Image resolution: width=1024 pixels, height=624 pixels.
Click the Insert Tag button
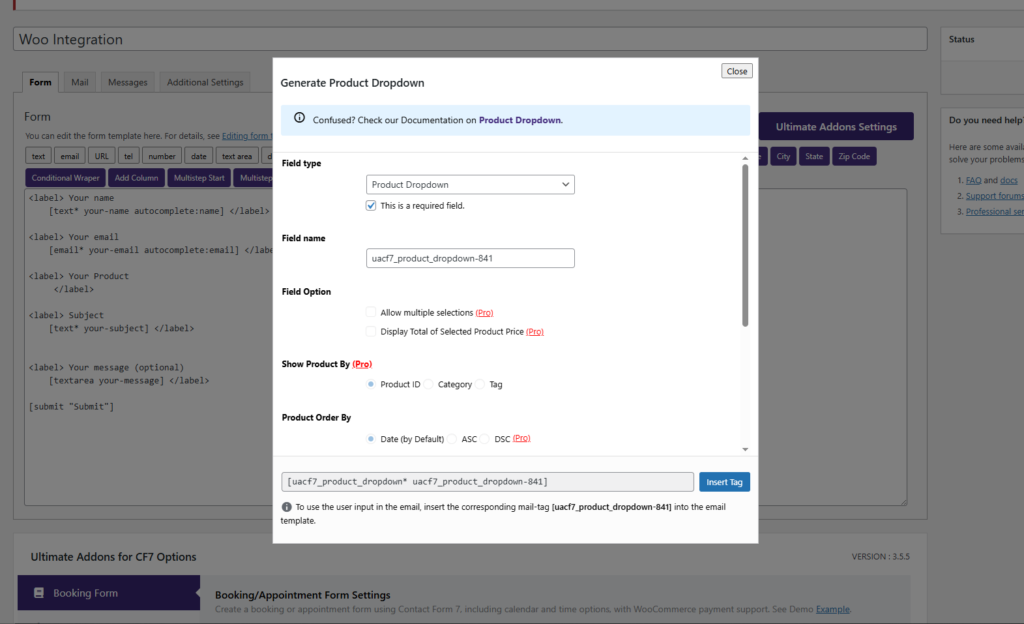pyautogui.click(x=724, y=482)
